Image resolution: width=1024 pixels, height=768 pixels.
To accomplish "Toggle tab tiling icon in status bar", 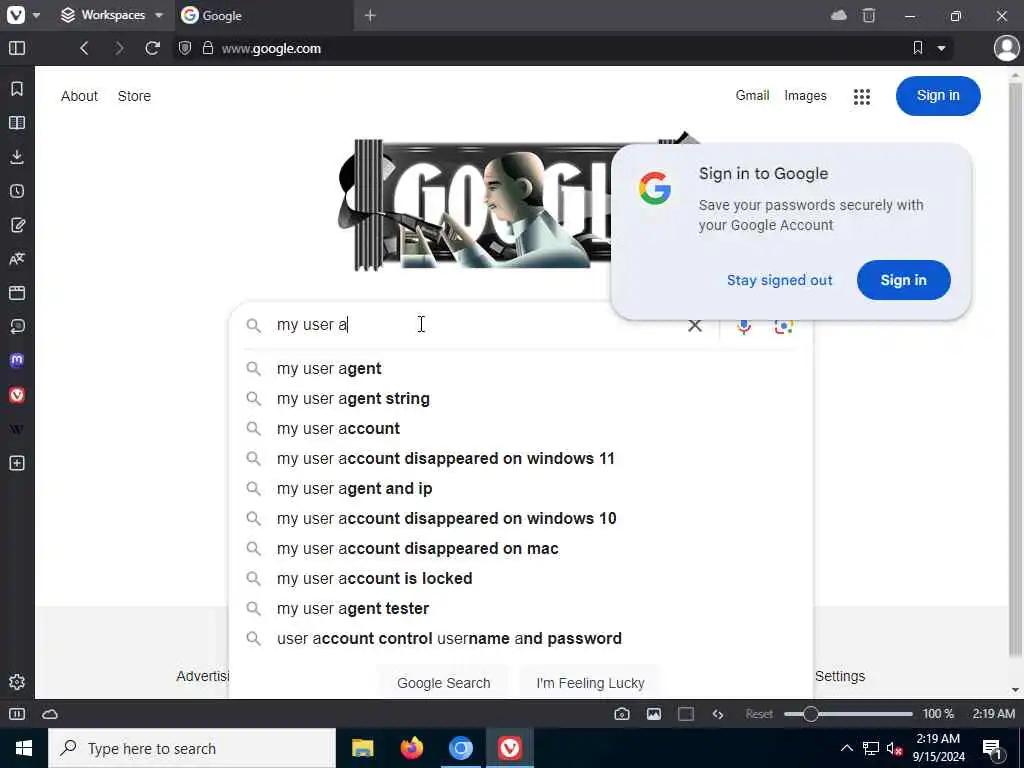I will 686,714.
